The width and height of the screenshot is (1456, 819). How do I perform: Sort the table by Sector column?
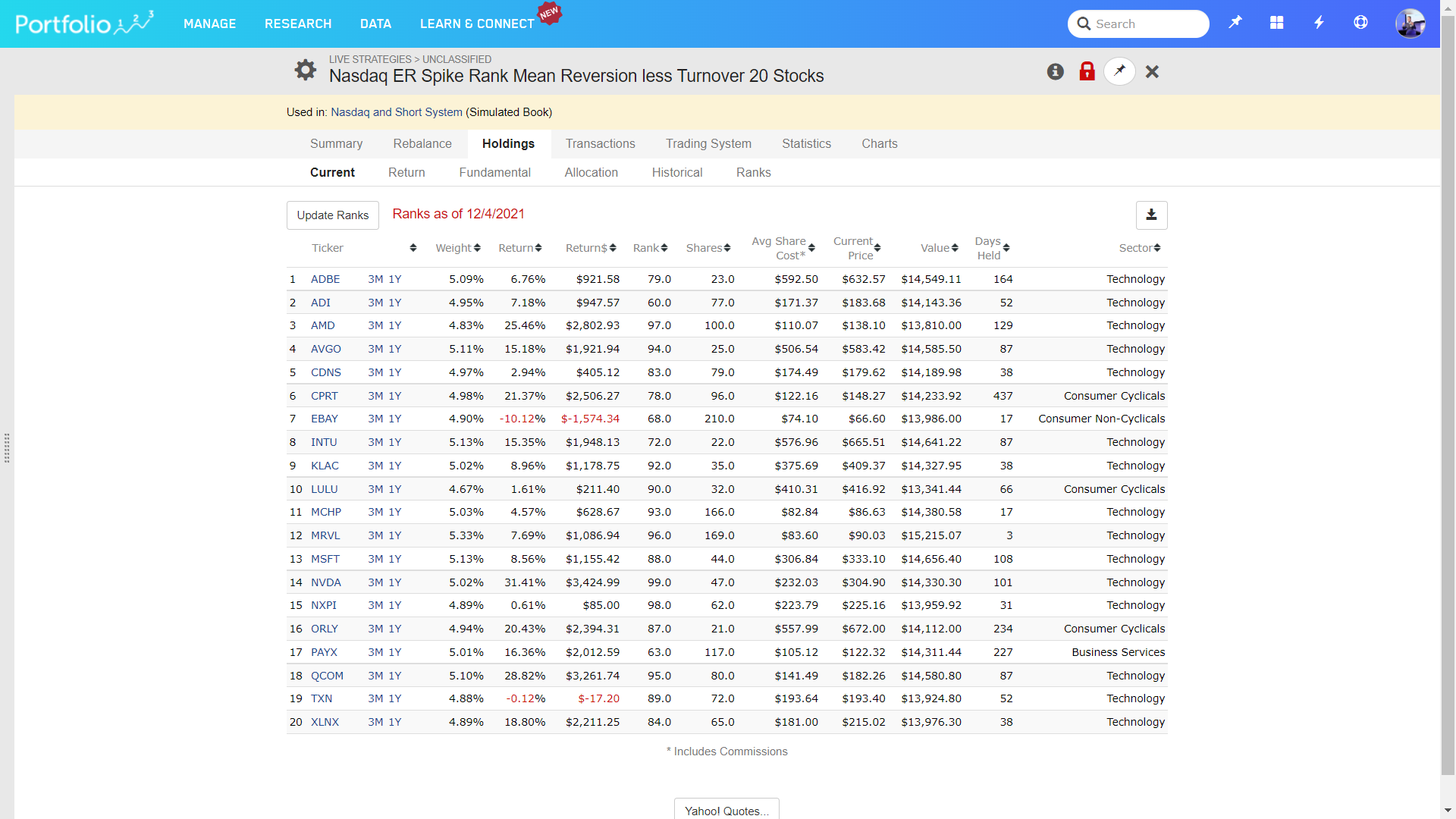coord(1156,248)
